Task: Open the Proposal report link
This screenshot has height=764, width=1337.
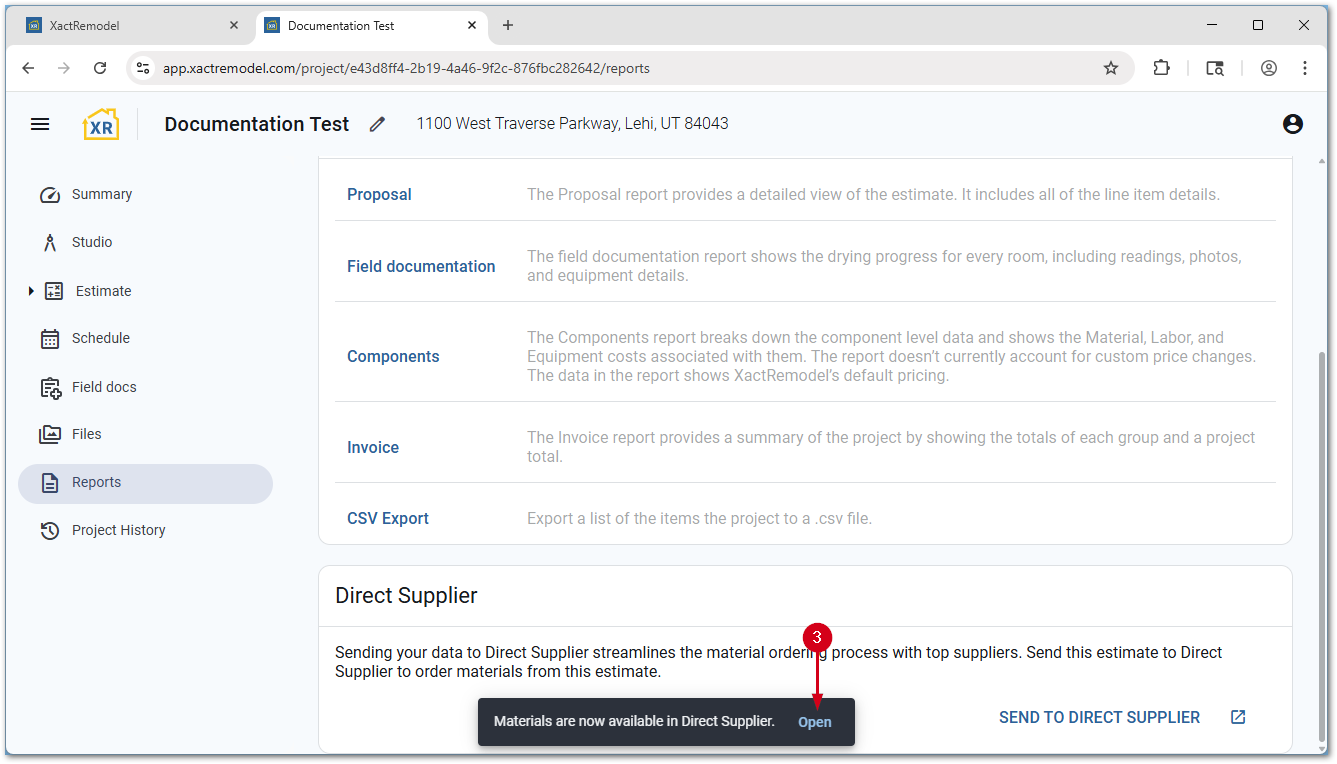Action: point(379,194)
